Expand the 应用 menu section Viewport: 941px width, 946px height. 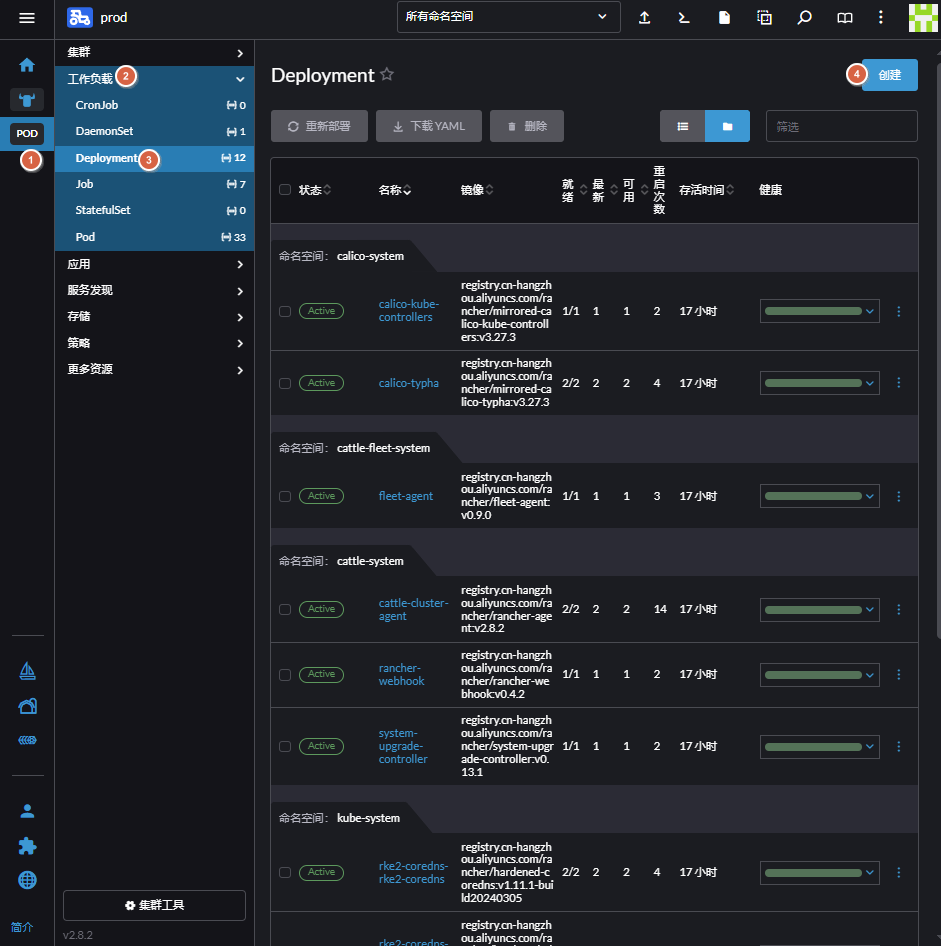pos(154,264)
